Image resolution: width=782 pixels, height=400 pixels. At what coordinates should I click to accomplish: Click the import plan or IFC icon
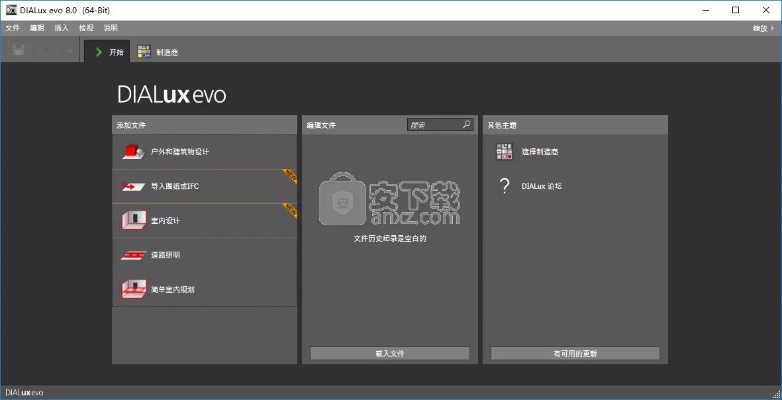[x=133, y=186]
